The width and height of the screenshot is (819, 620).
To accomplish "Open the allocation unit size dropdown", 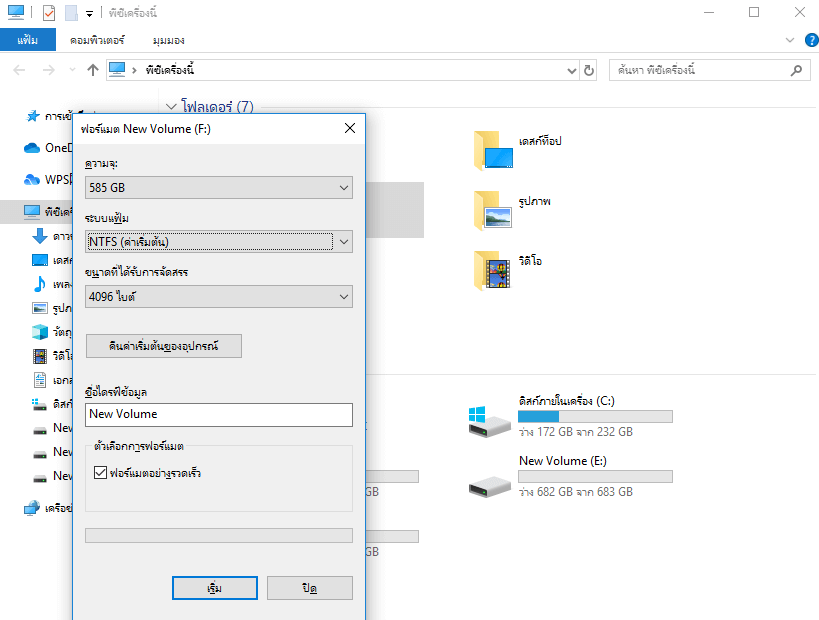I will (218, 297).
